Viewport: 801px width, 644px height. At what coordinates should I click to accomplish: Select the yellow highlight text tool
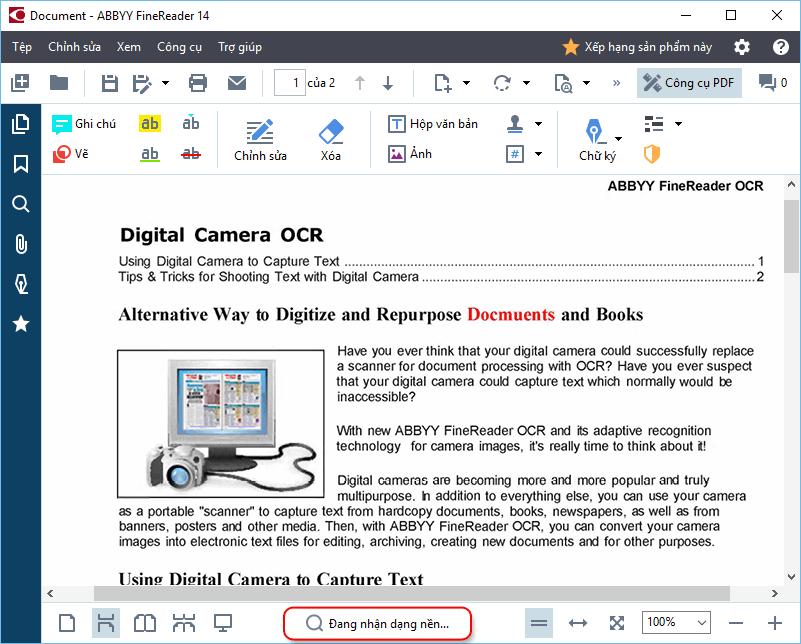(x=150, y=124)
